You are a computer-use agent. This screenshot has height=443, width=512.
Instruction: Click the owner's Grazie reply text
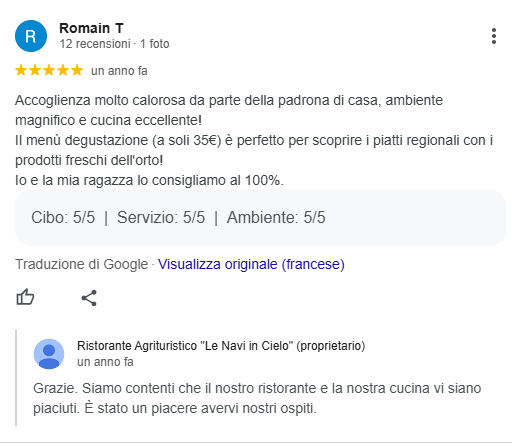point(257,398)
